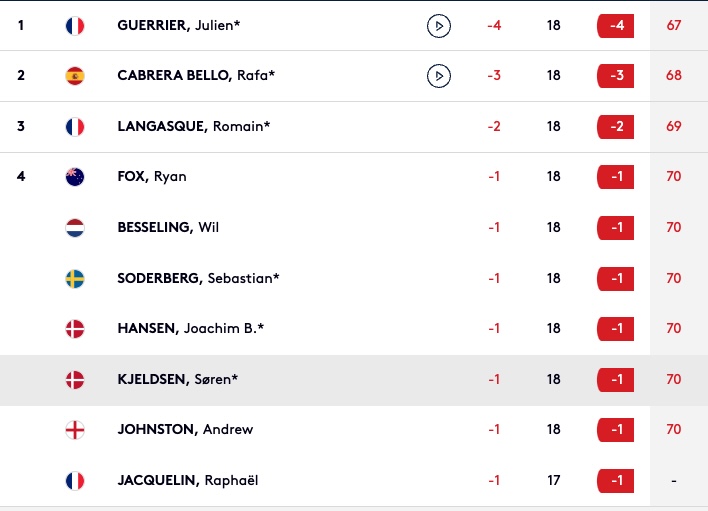Click the English flag beside Johnston
Image resolution: width=708 pixels, height=511 pixels.
point(75,430)
